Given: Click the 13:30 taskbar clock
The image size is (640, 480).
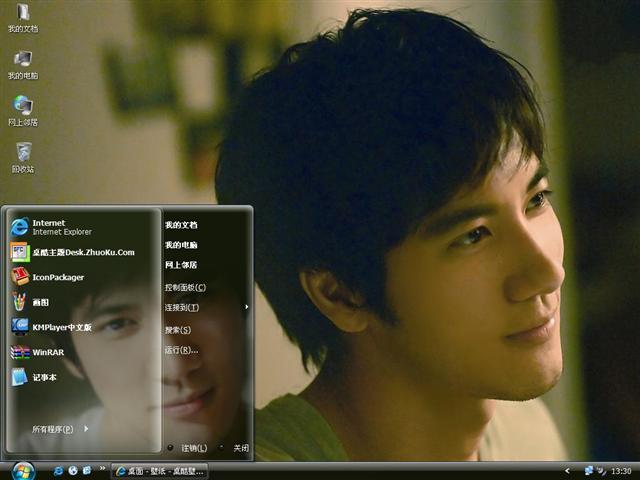Looking at the screenshot, I should coord(621,471).
